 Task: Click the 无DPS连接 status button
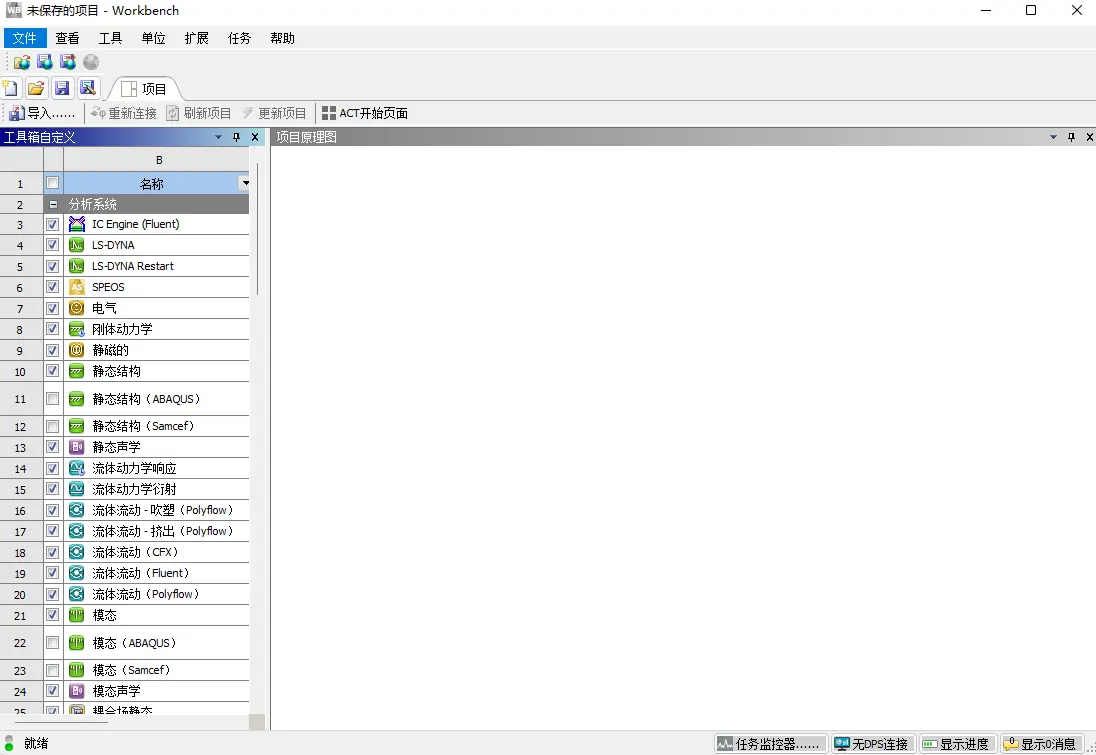tap(873, 744)
